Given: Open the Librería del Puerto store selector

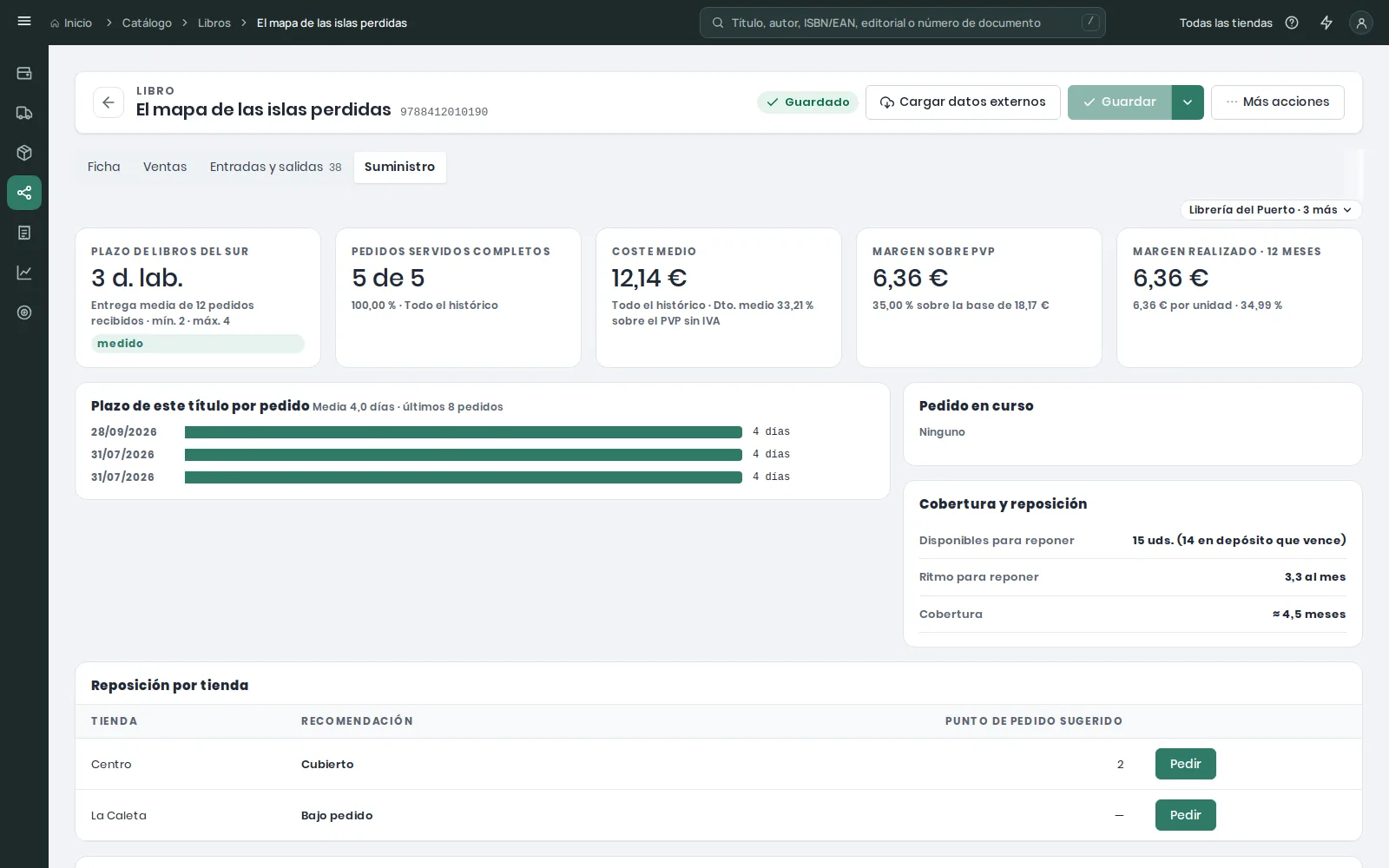Looking at the screenshot, I should 1270,210.
